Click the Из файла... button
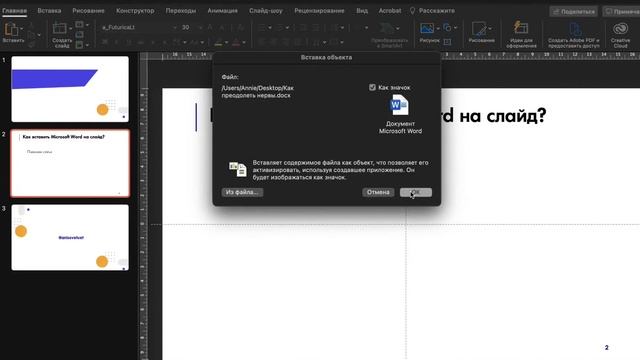 coord(242,192)
